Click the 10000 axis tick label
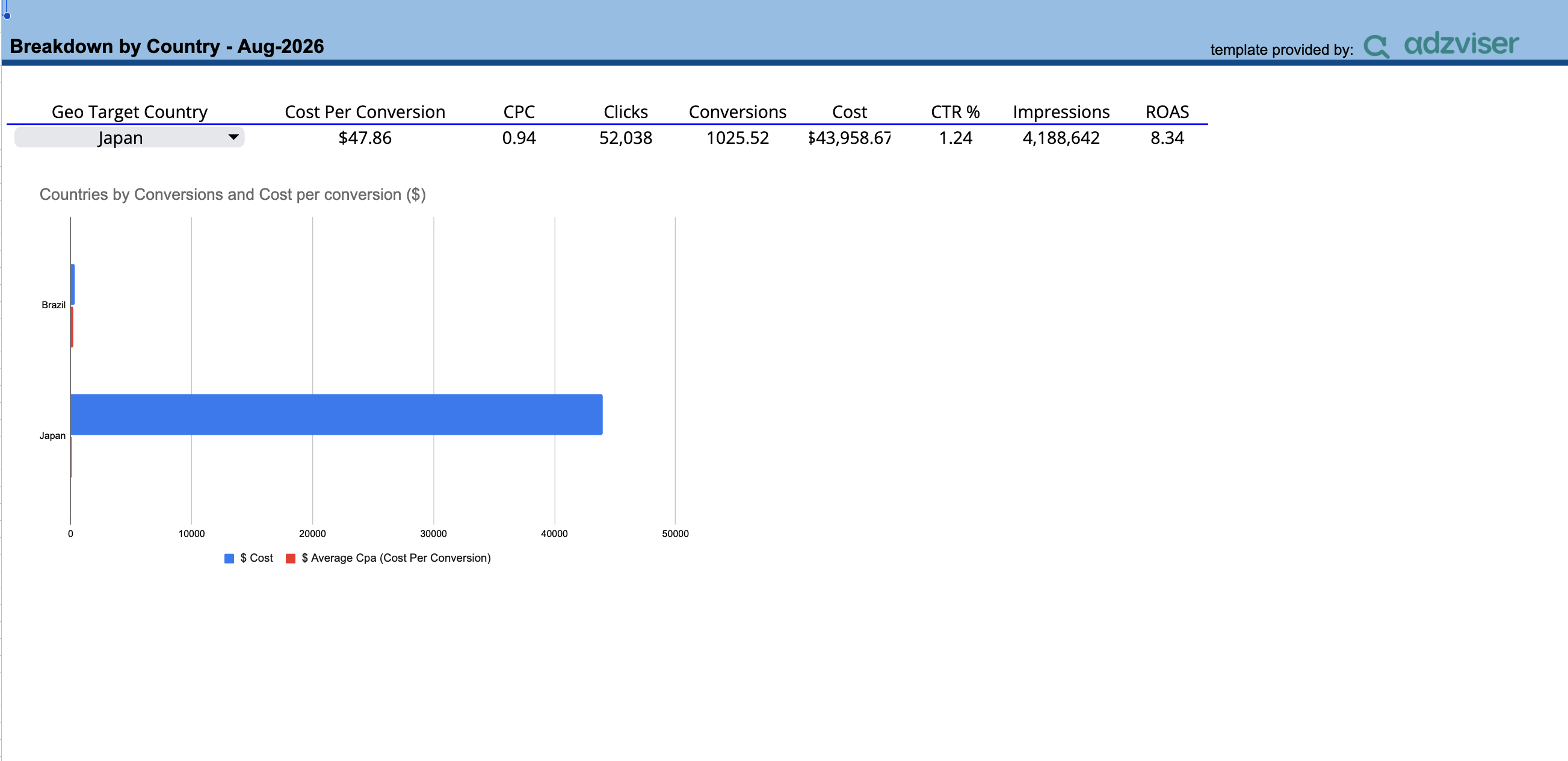Image resolution: width=1568 pixels, height=761 pixels. pos(192,534)
